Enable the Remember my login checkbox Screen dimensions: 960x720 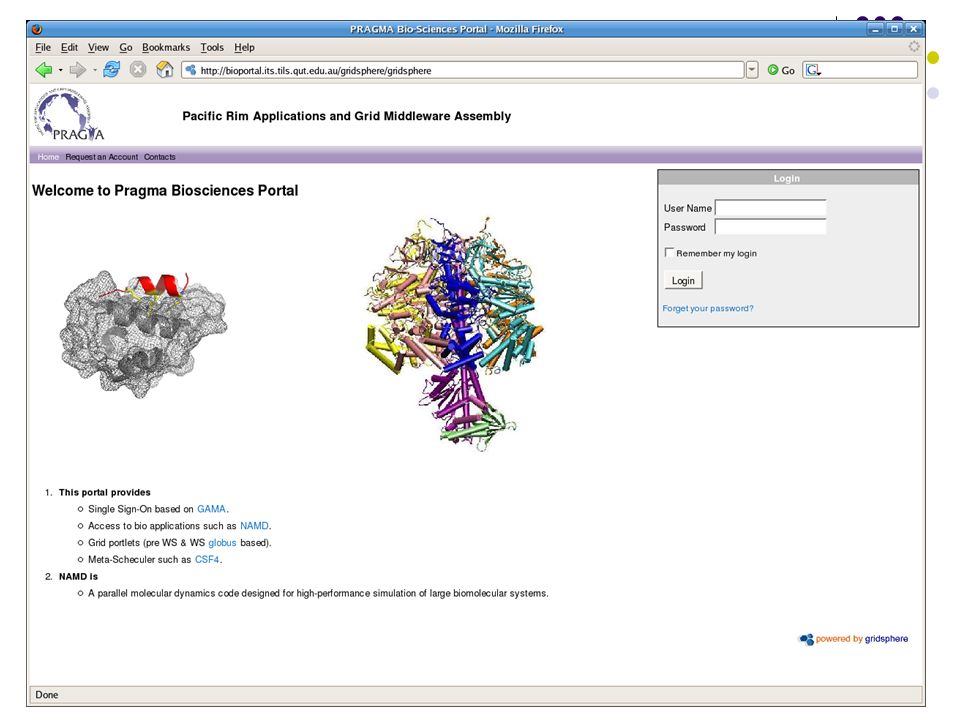(669, 252)
